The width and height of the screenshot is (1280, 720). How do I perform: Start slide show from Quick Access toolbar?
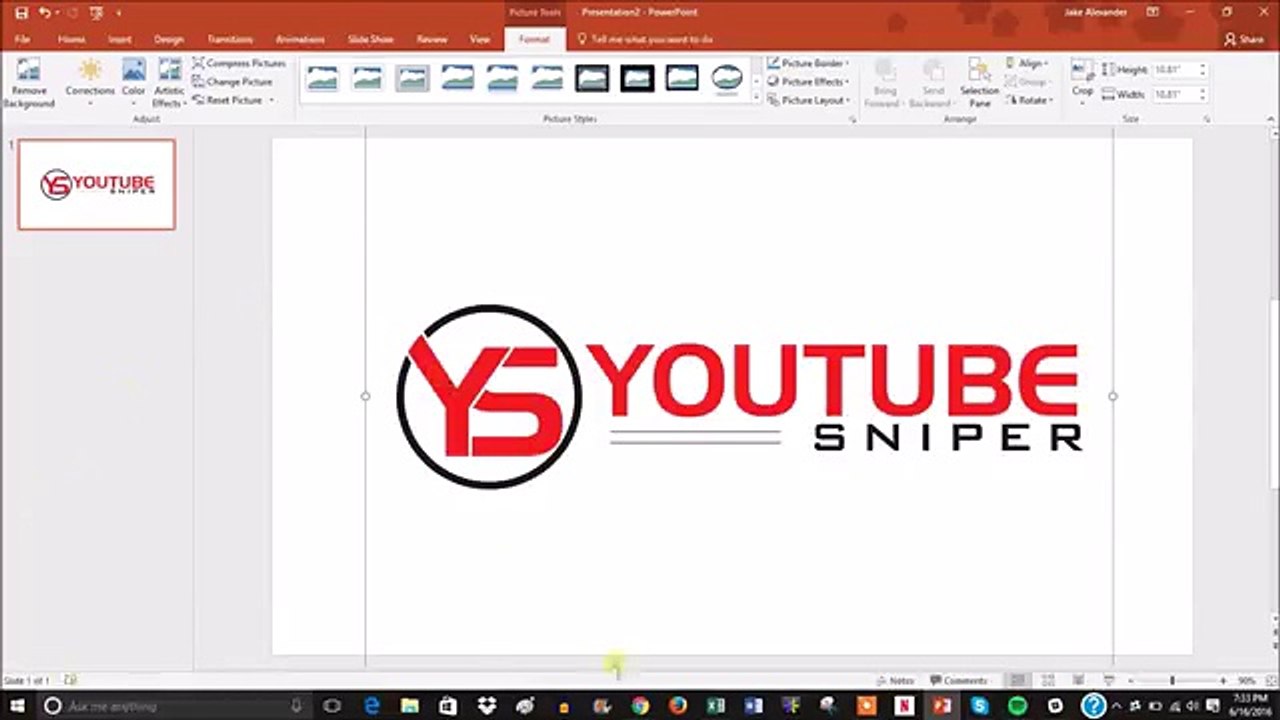[96, 12]
